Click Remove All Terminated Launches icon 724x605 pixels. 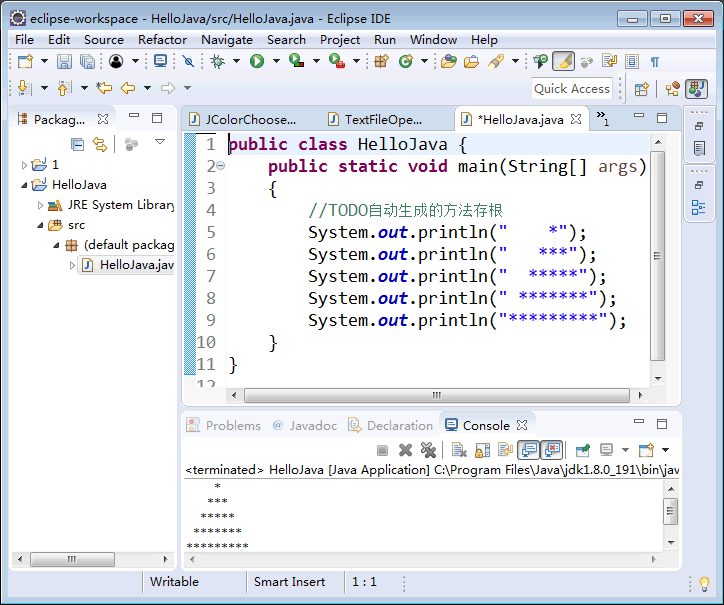(428, 451)
